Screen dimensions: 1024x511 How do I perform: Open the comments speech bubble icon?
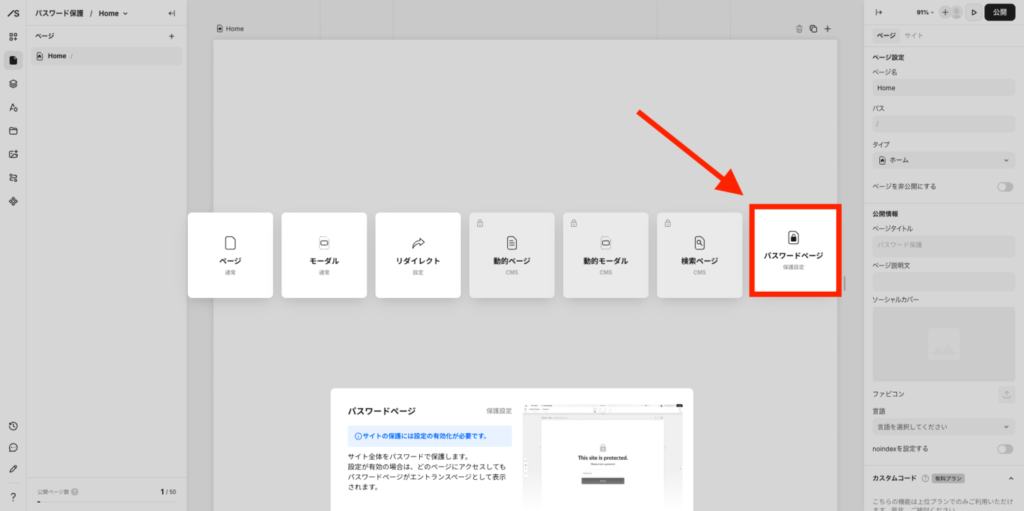coord(13,447)
